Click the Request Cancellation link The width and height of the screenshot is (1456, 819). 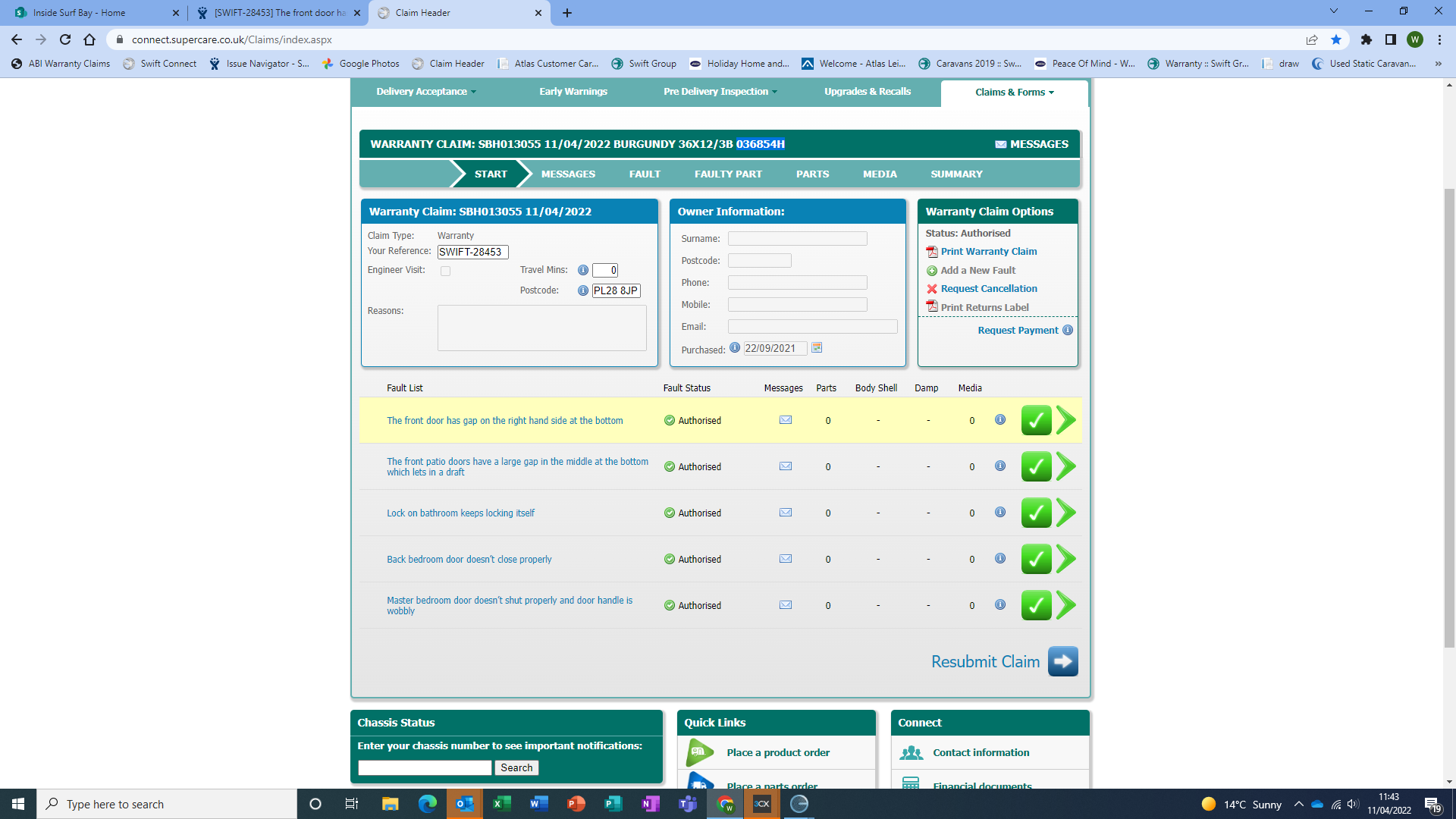tap(988, 289)
